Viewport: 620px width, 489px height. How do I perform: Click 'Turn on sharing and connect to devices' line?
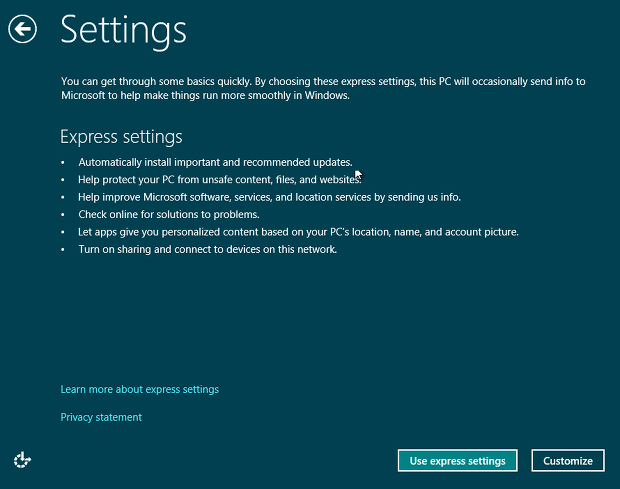208,249
